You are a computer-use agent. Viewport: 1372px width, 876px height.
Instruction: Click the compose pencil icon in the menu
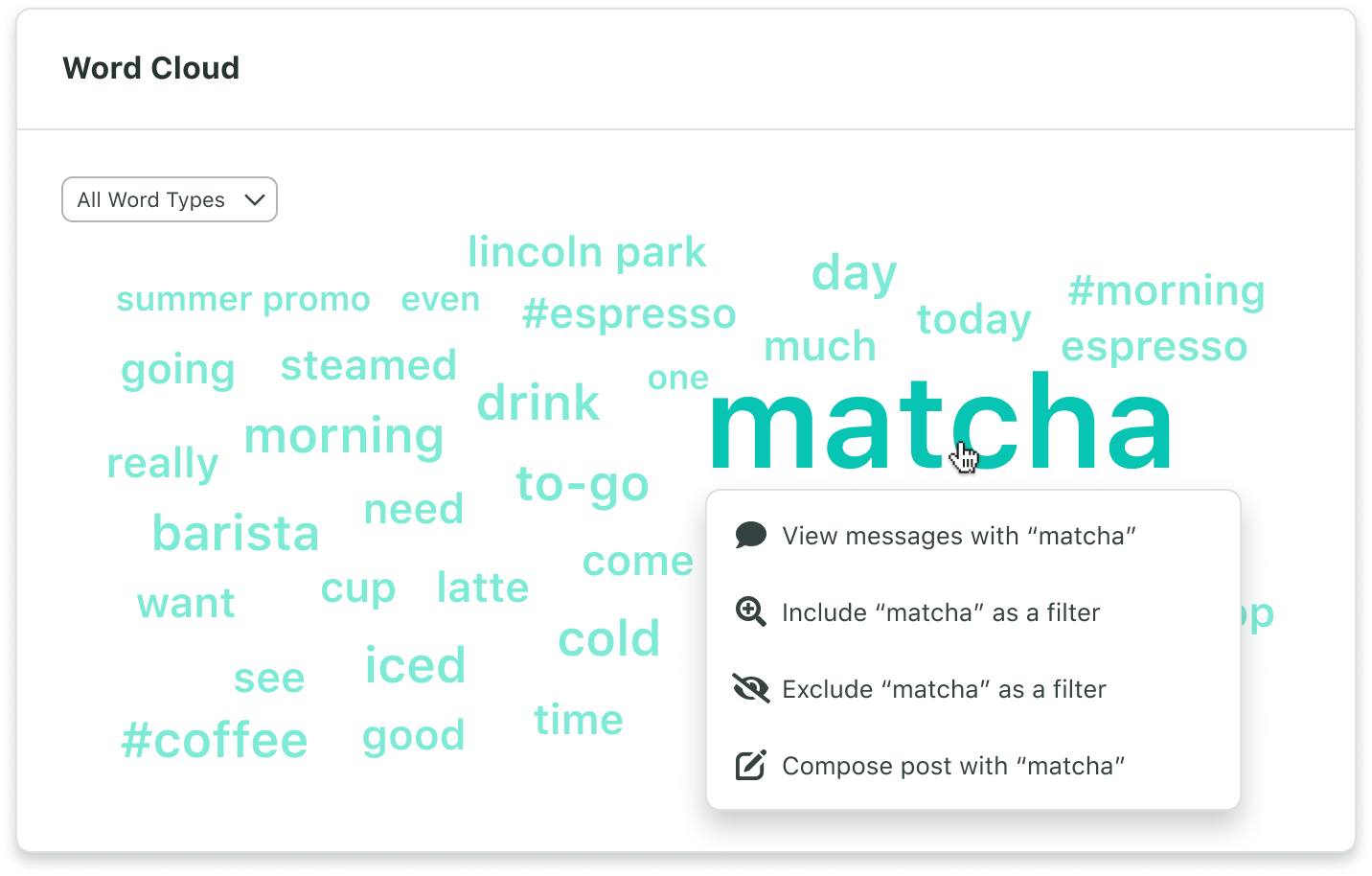coord(751,765)
